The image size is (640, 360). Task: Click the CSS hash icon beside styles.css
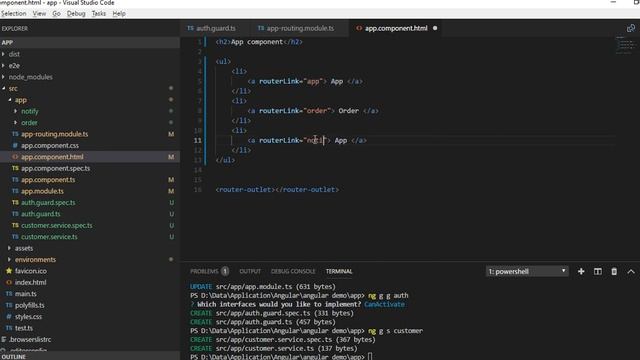(9, 316)
